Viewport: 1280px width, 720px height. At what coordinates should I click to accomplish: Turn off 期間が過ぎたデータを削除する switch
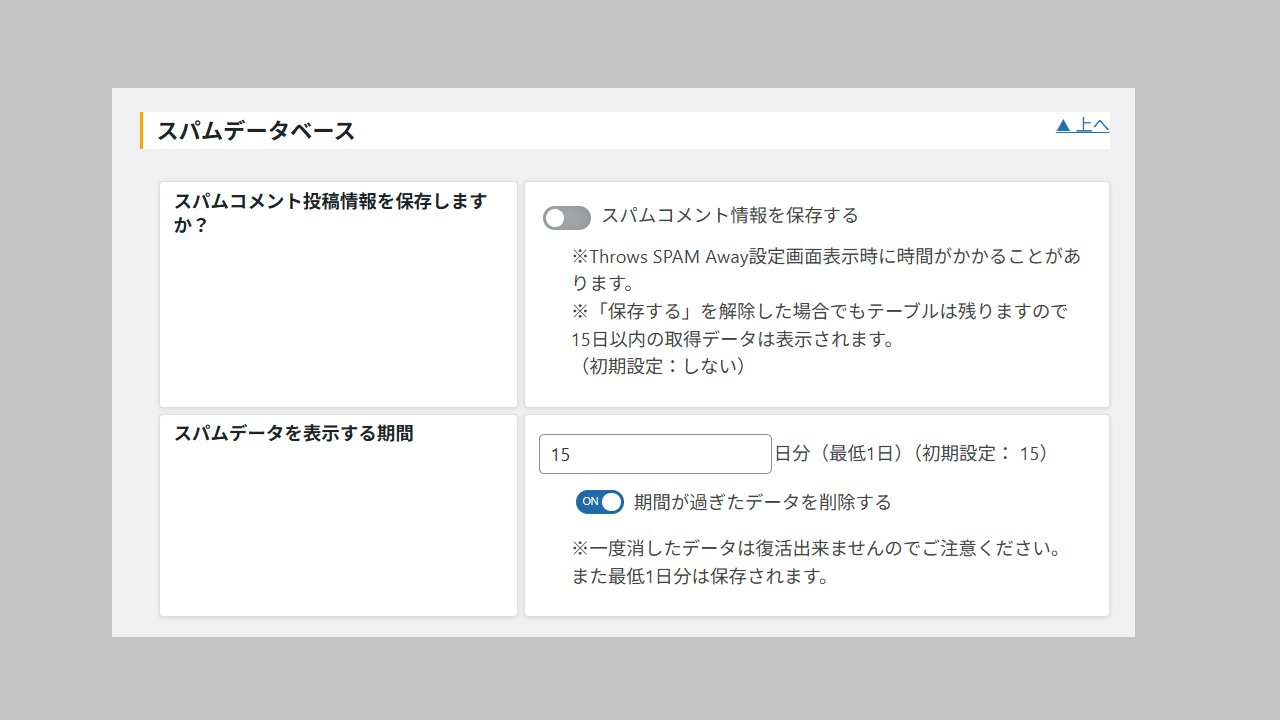point(600,502)
